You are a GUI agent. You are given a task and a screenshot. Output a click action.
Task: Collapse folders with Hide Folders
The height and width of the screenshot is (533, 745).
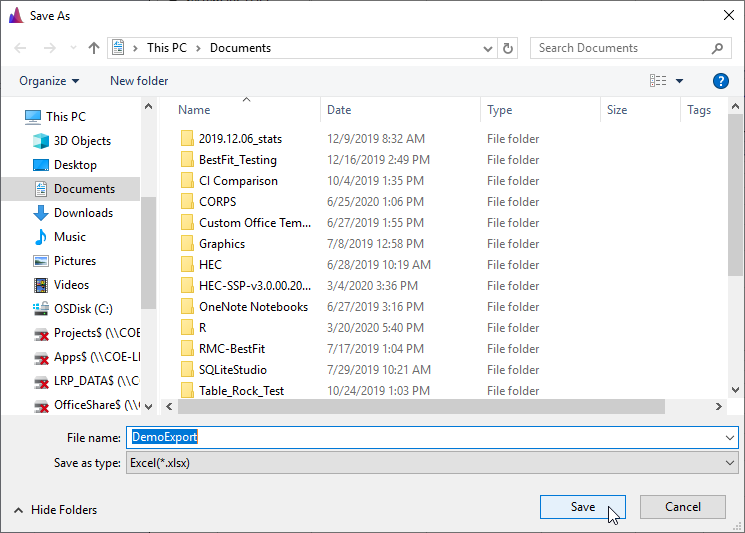coord(56,510)
